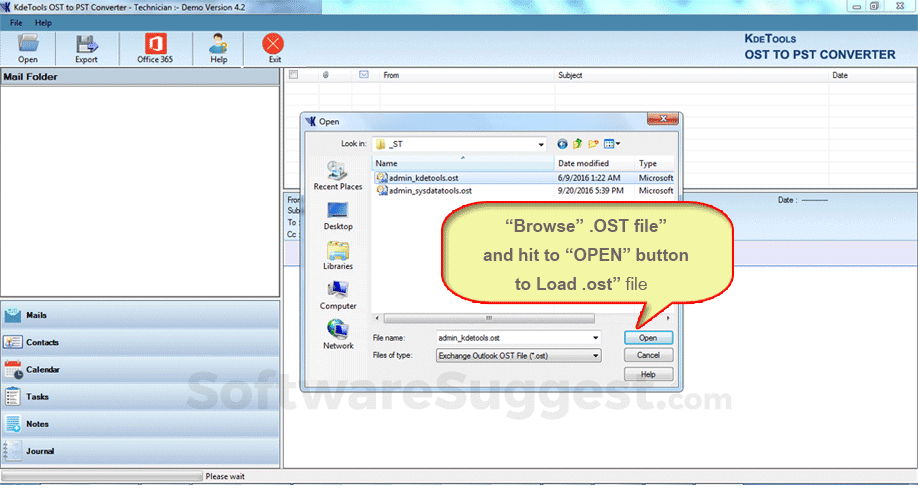Viewport: 918px width, 489px height.
Task: Click the Cancel button in dialog
Action: [x=648, y=355]
